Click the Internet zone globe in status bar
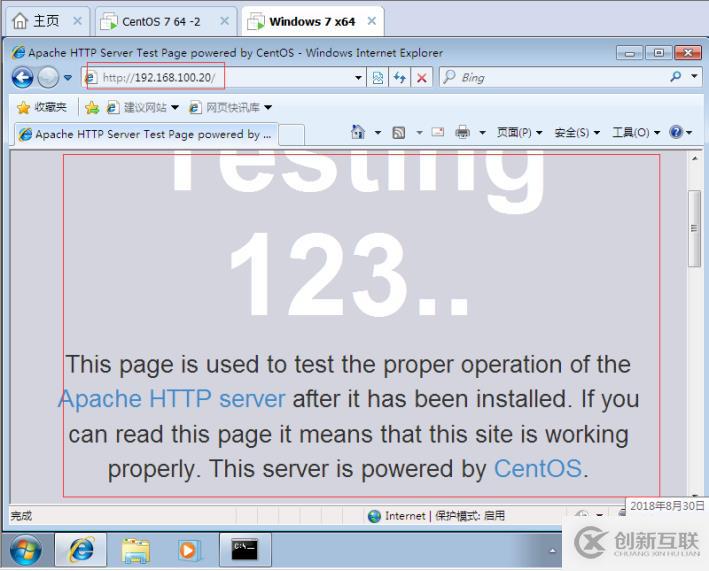Viewport: 709px width, 571px height. 374,516
